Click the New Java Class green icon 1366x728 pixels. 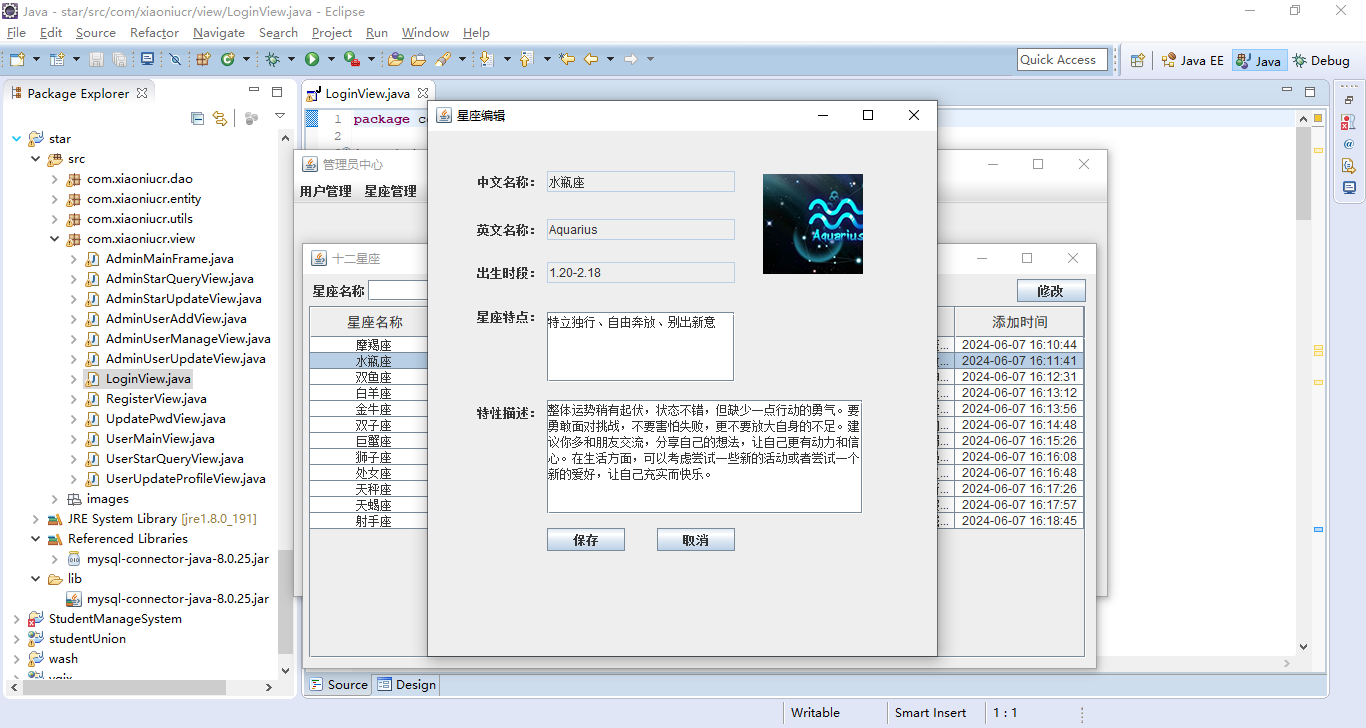228,59
